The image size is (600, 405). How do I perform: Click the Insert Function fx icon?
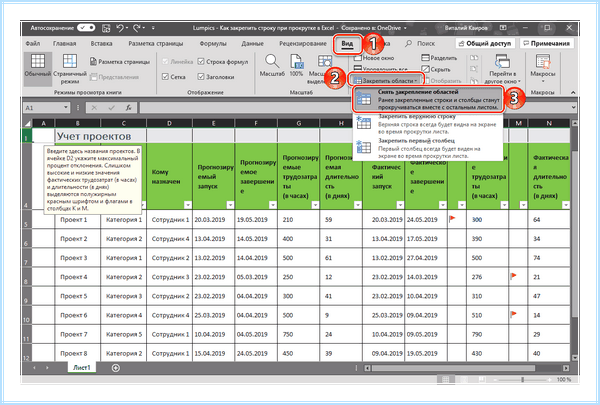tap(129, 108)
